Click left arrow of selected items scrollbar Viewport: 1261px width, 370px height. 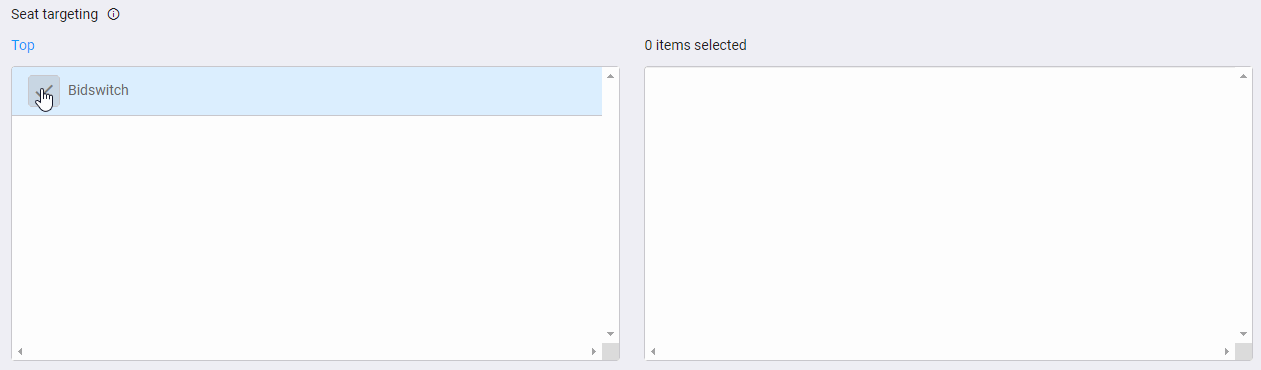(653, 351)
